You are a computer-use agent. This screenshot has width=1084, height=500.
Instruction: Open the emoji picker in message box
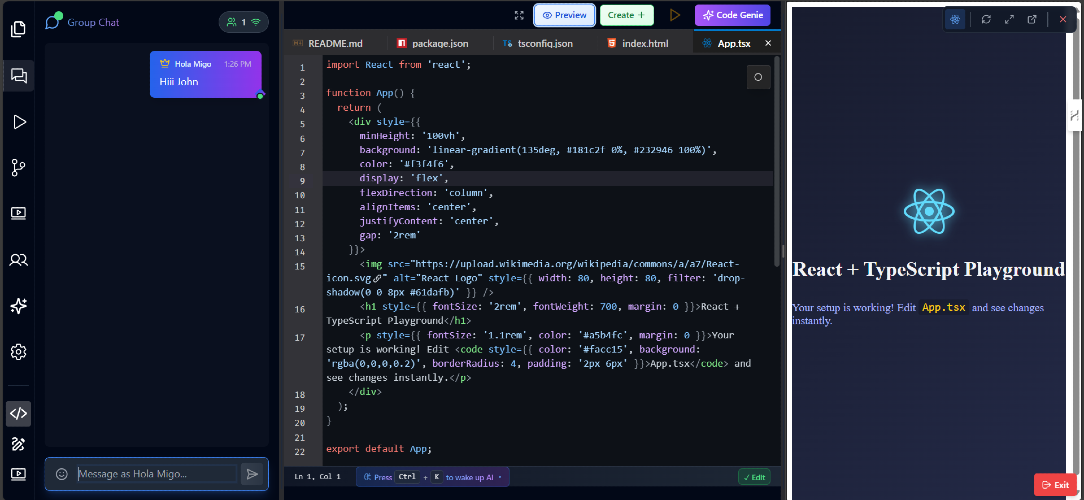click(x=62, y=474)
